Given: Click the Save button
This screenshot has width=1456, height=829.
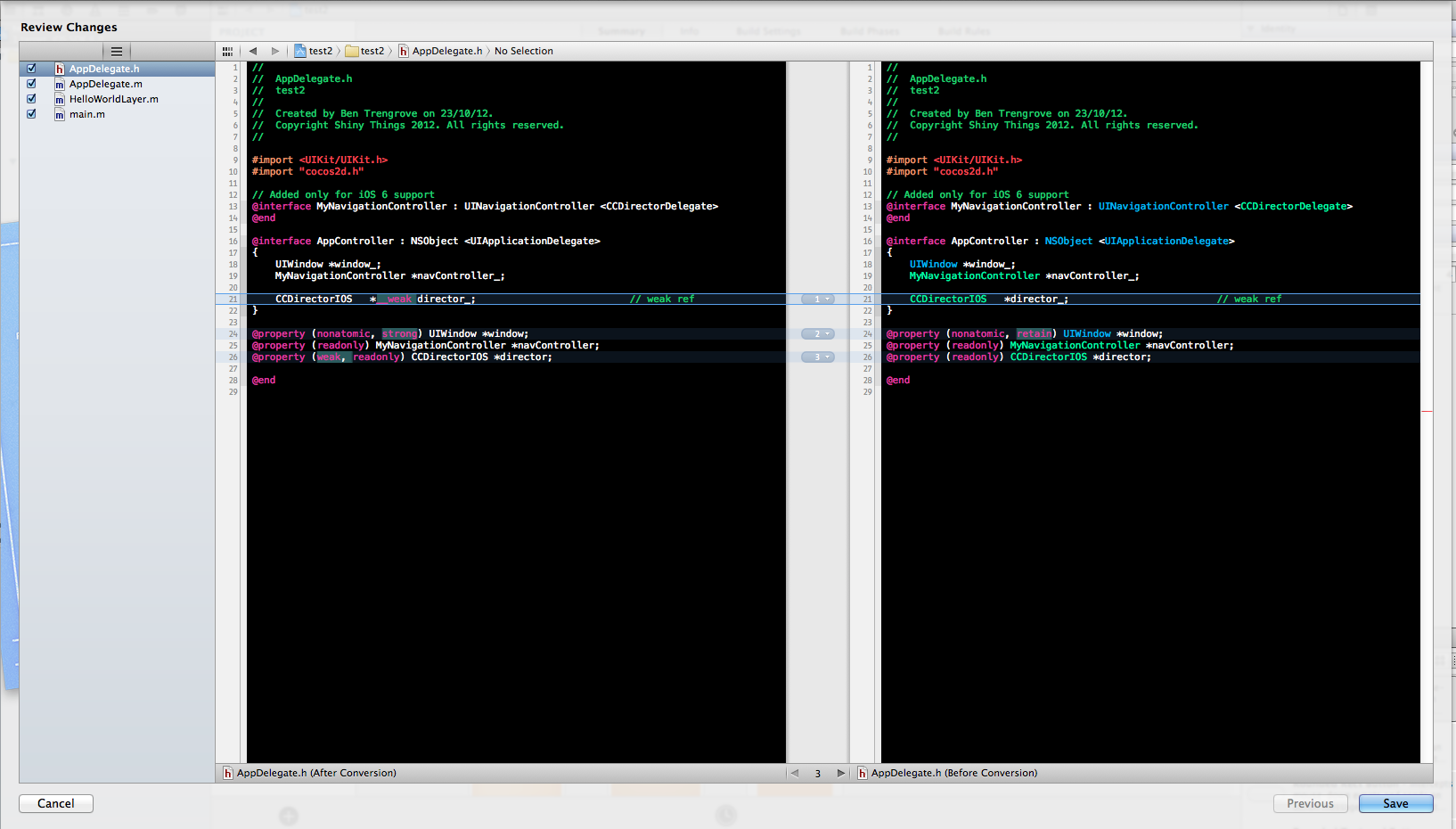Looking at the screenshot, I should click(x=1396, y=803).
